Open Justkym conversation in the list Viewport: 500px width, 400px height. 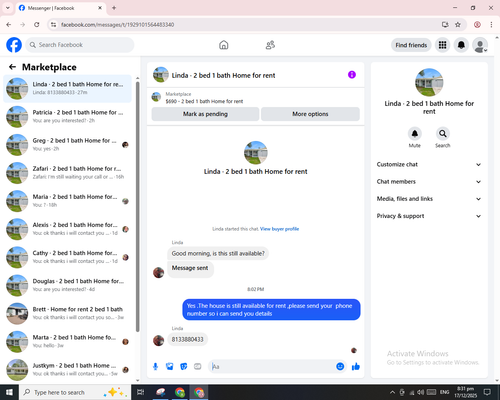pyautogui.click(x=67, y=370)
